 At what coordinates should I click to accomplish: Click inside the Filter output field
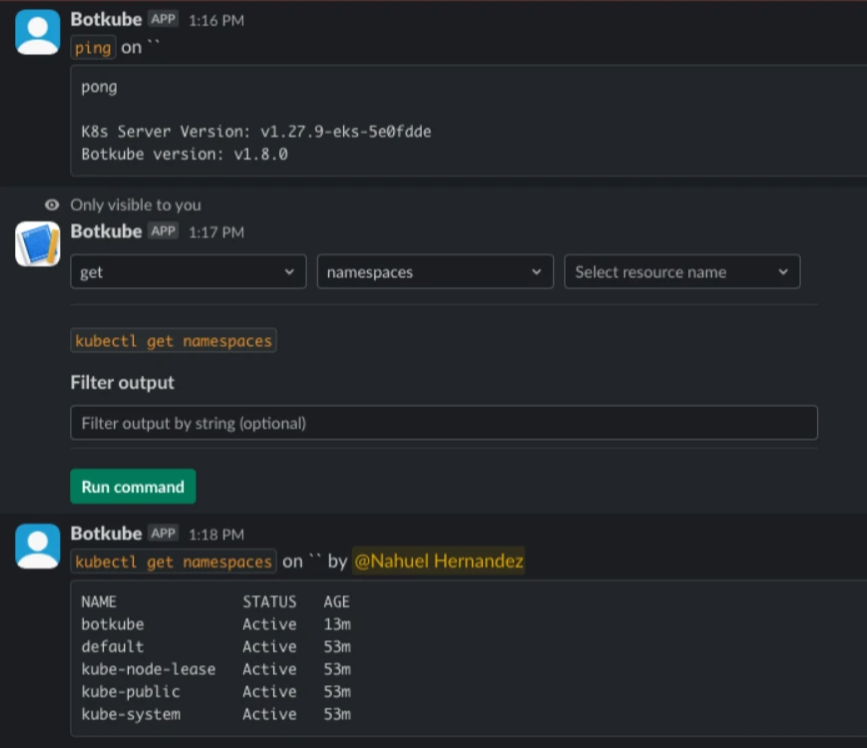[x=443, y=422]
